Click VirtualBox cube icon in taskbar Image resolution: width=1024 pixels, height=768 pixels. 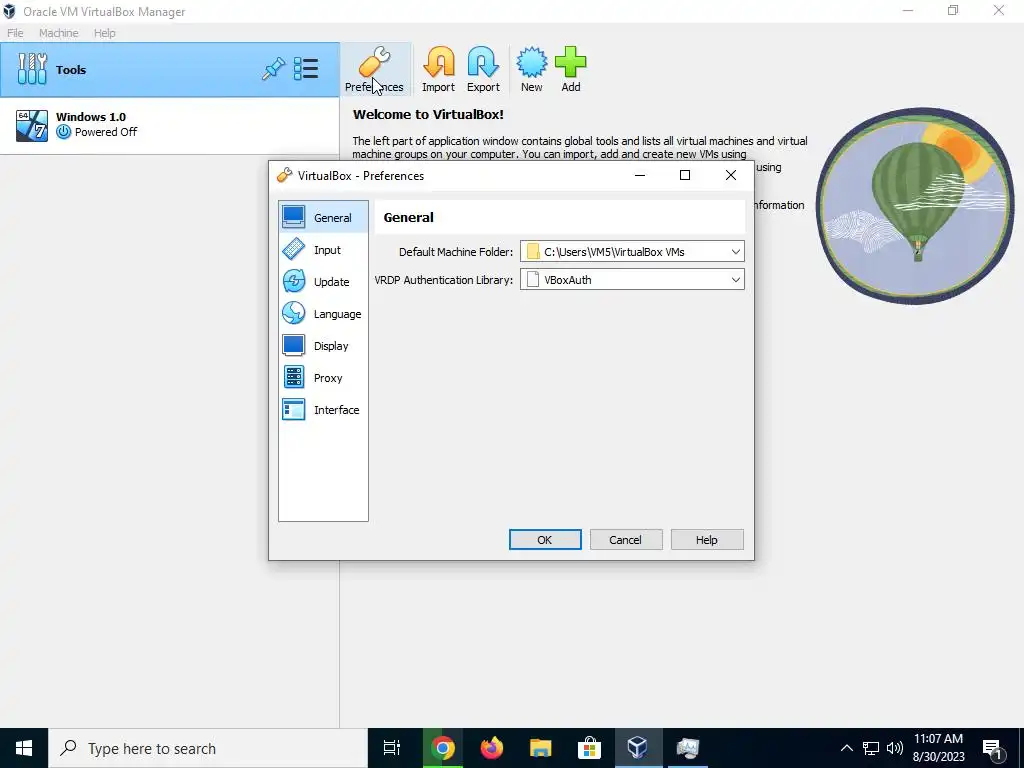point(638,748)
